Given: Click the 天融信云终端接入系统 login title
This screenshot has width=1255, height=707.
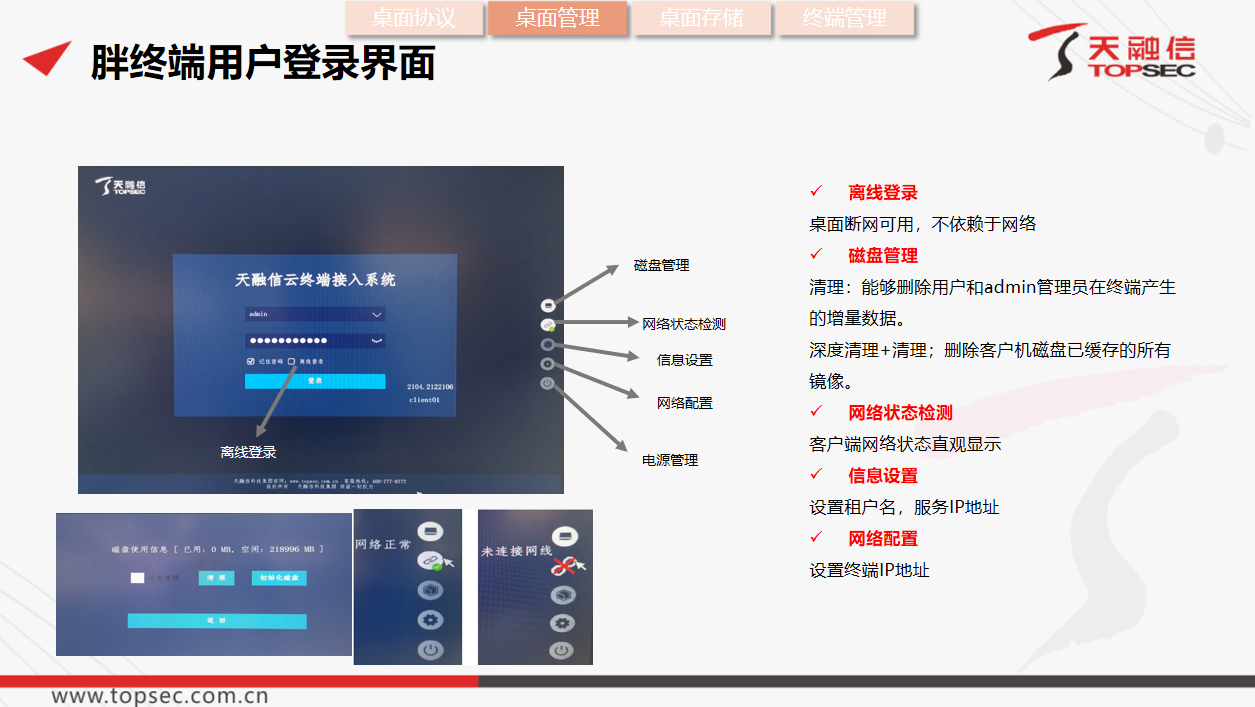Looking at the screenshot, I should coord(315,280).
